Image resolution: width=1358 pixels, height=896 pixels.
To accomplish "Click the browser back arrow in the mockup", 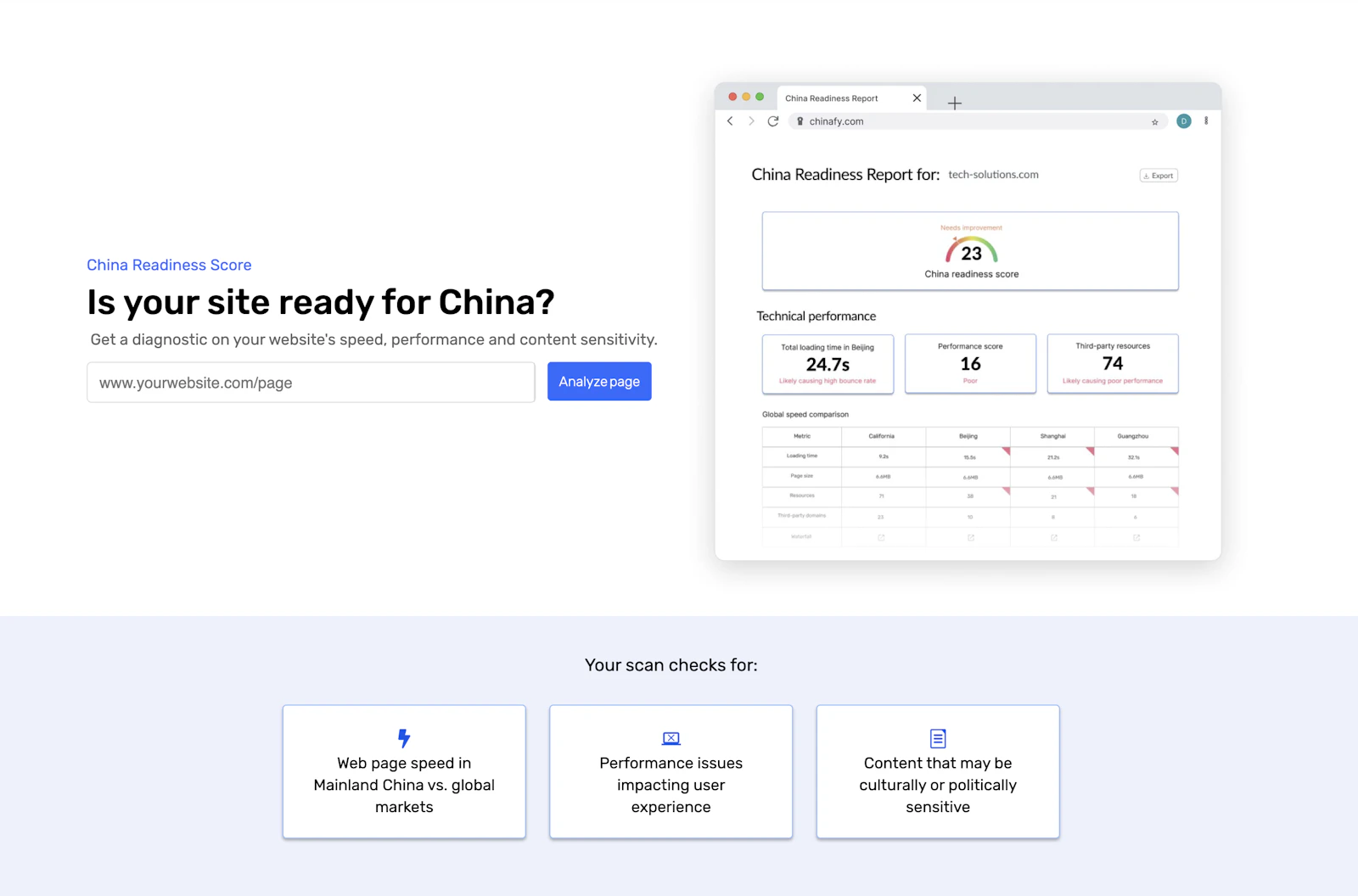I will (730, 121).
